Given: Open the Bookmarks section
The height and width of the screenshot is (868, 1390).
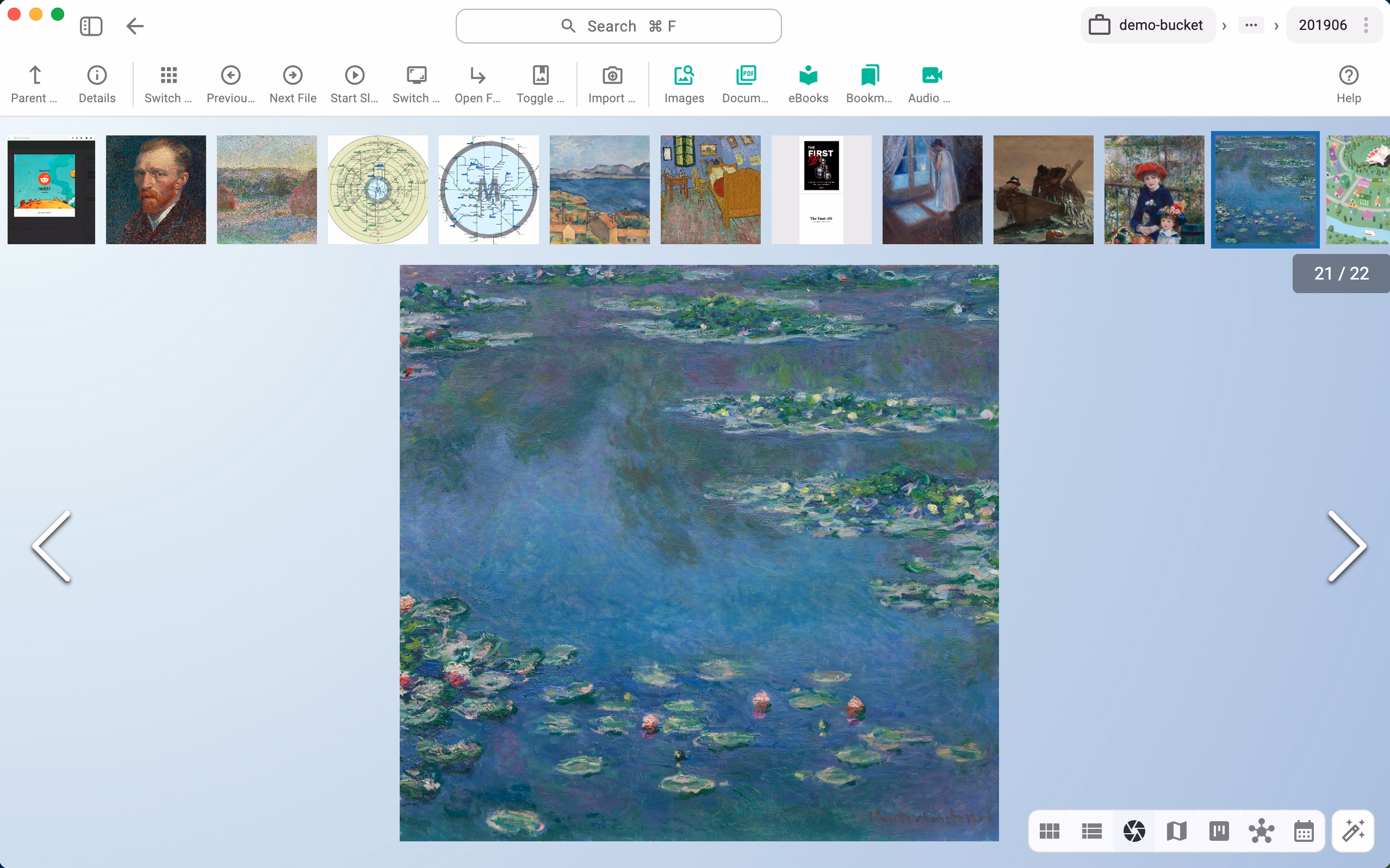Looking at the screenshot, I should (868, 84).
